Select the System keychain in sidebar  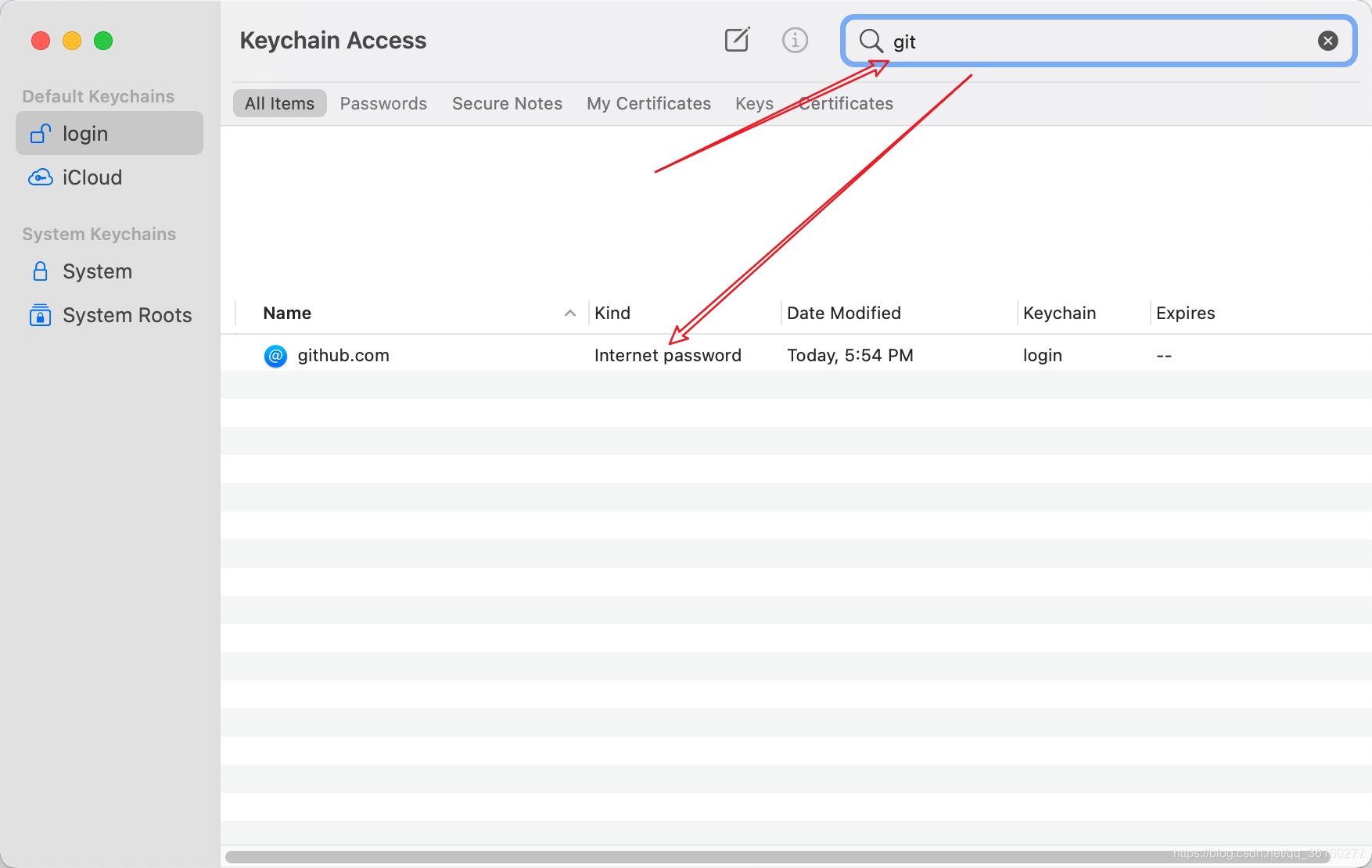pos(110,271)
